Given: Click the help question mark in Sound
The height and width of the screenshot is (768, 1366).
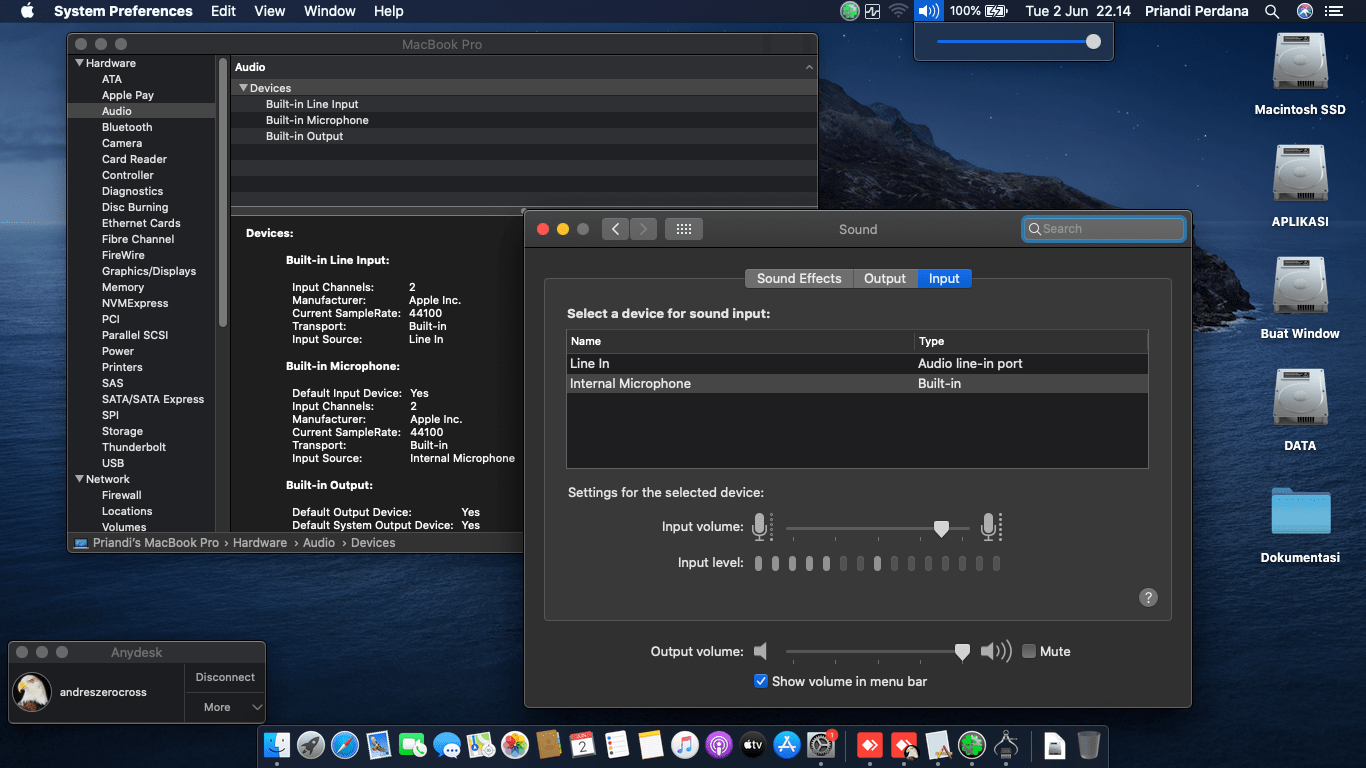Looking at the screenshot, I should pos(1148,597).
